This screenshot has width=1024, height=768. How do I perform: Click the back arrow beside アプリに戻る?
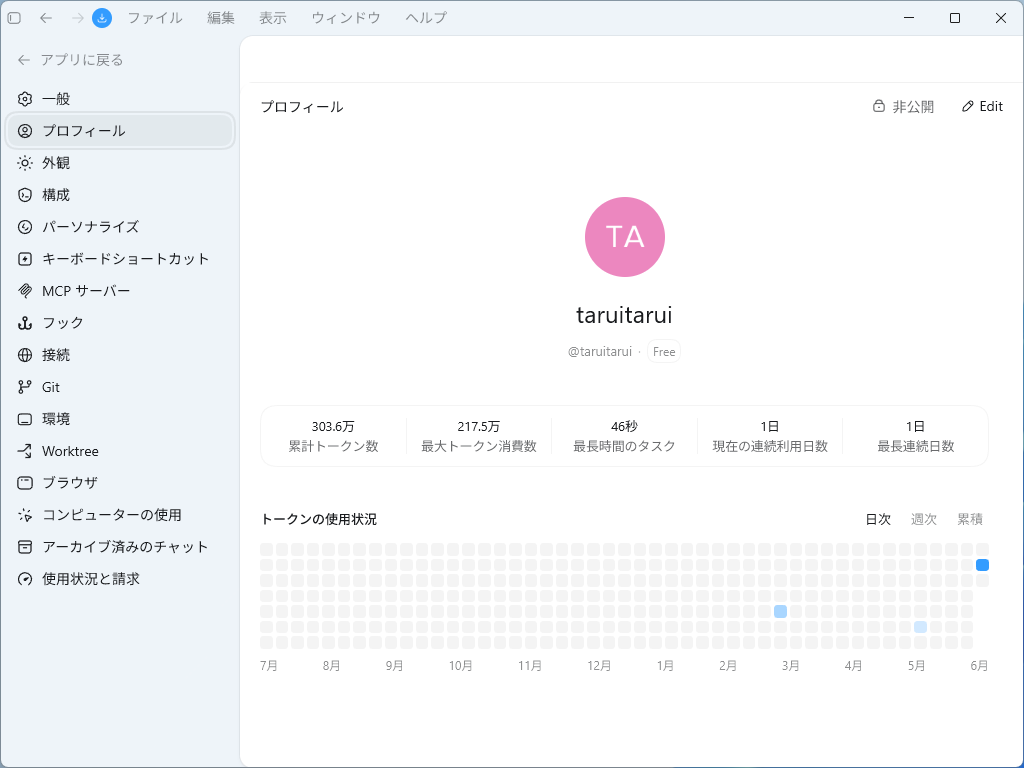pos(24,60)
